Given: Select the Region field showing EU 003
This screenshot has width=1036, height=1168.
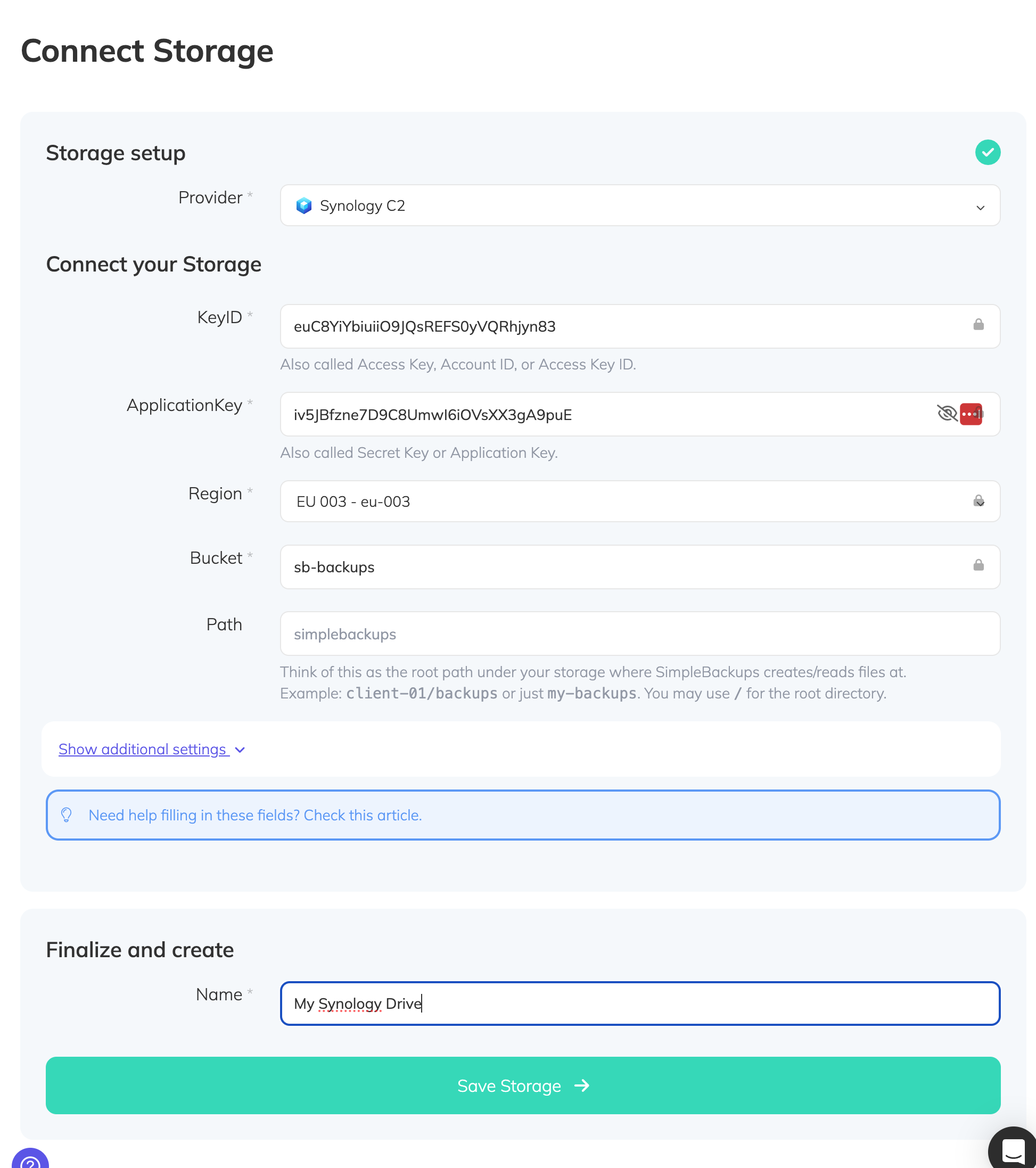Looking at the screenshot, I should (x=571, y=501).
